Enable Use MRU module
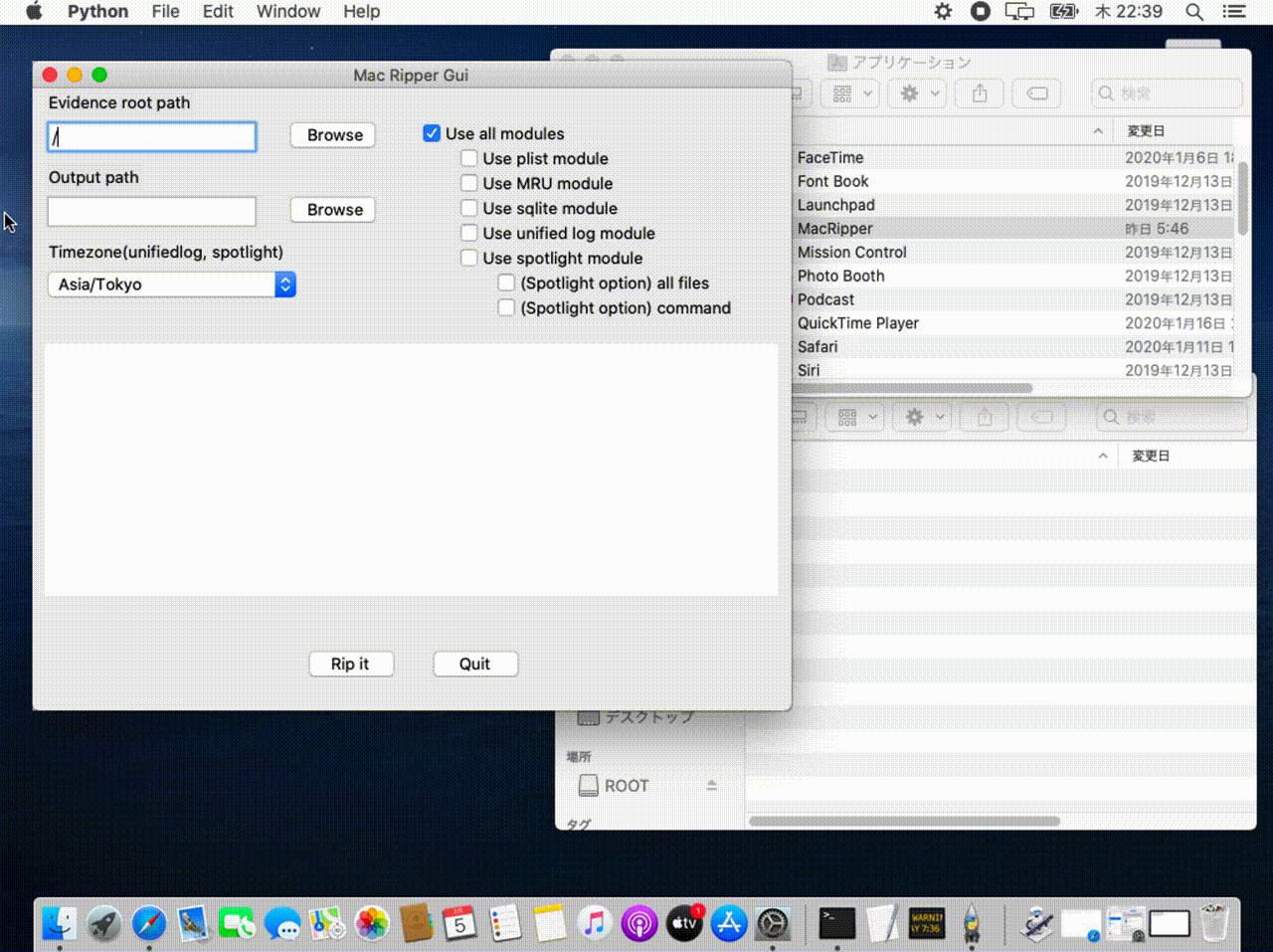1273x952 pixels. (469, 183)
